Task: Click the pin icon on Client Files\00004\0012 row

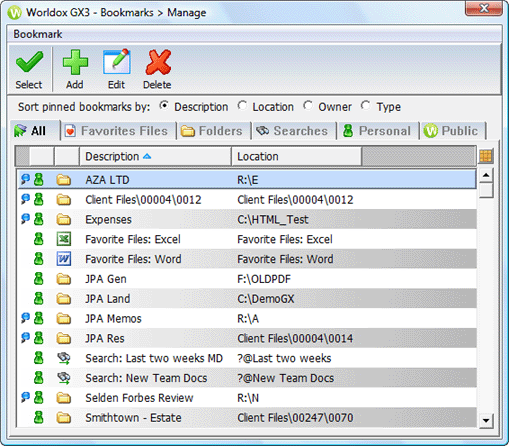Action: click(x=25, y=199)
